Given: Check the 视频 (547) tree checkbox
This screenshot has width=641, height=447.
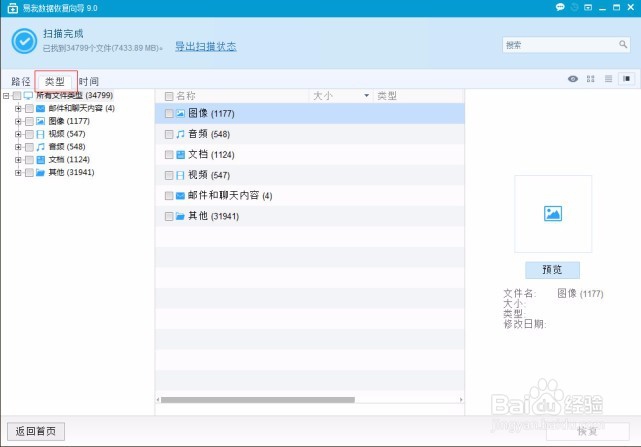Looking at the screenshot, I should pyautogui.click(x=29, y=134).
